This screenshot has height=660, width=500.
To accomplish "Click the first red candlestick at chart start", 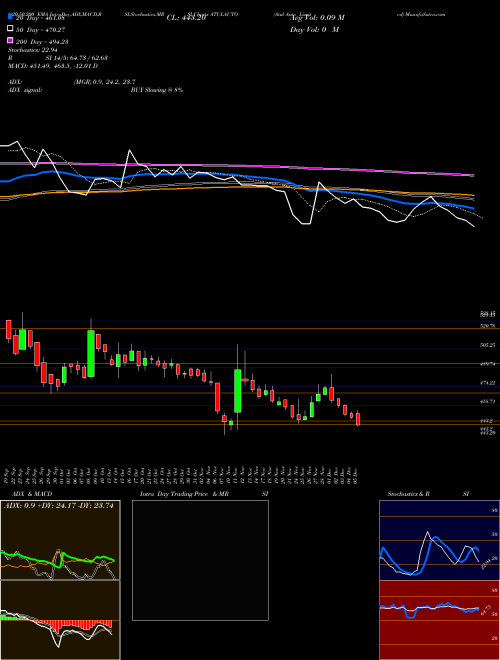I will [x=8, y=329].
